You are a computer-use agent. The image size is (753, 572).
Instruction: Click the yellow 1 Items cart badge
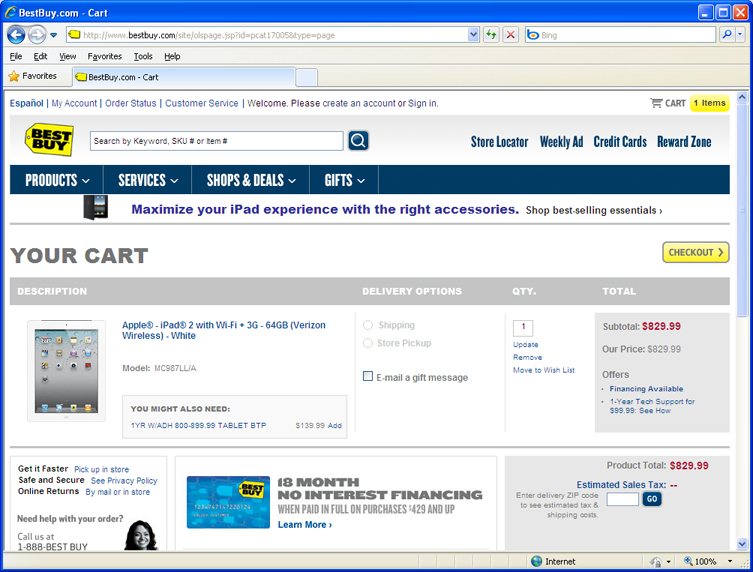(709, 103)
